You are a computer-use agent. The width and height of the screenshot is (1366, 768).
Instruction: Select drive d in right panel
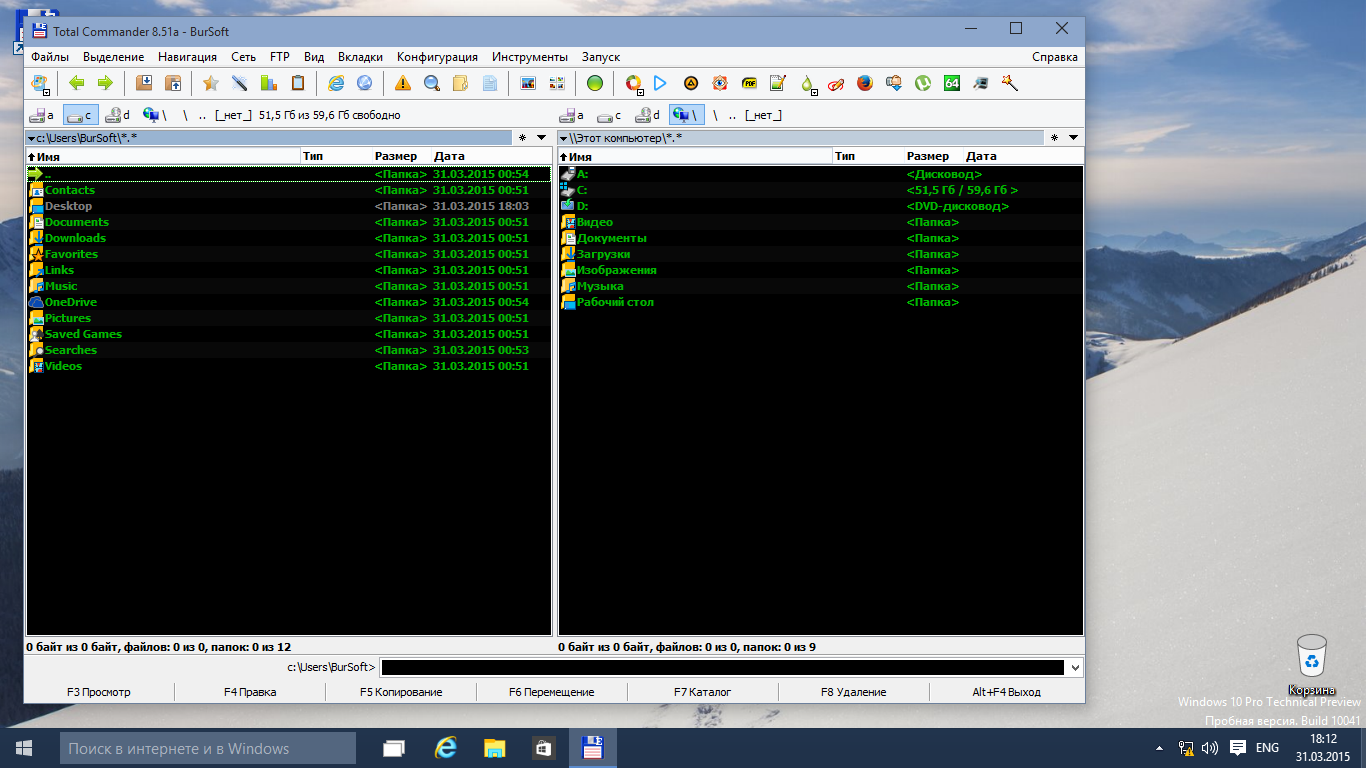pyautogui.click(x=649, y=115)
